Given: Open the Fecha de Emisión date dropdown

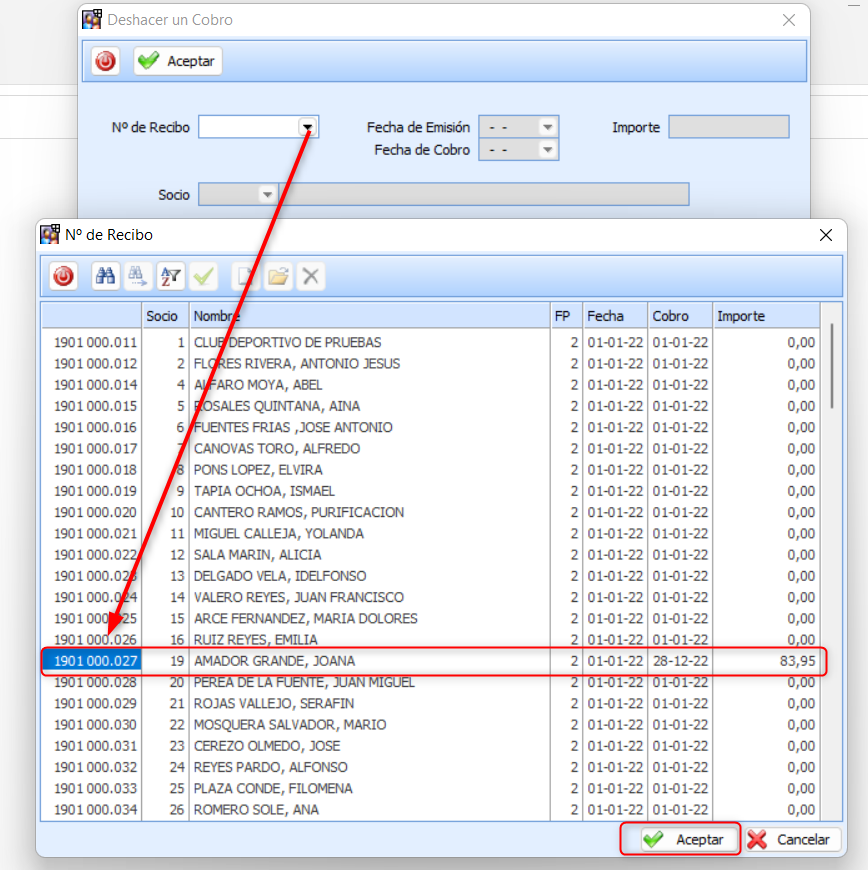Looking at the screenshot, I should [x=547, y=127].
